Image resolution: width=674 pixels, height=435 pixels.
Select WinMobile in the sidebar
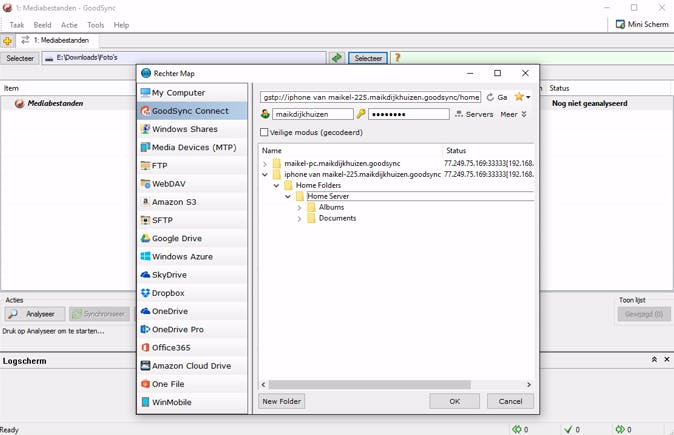tap(193, 402)
